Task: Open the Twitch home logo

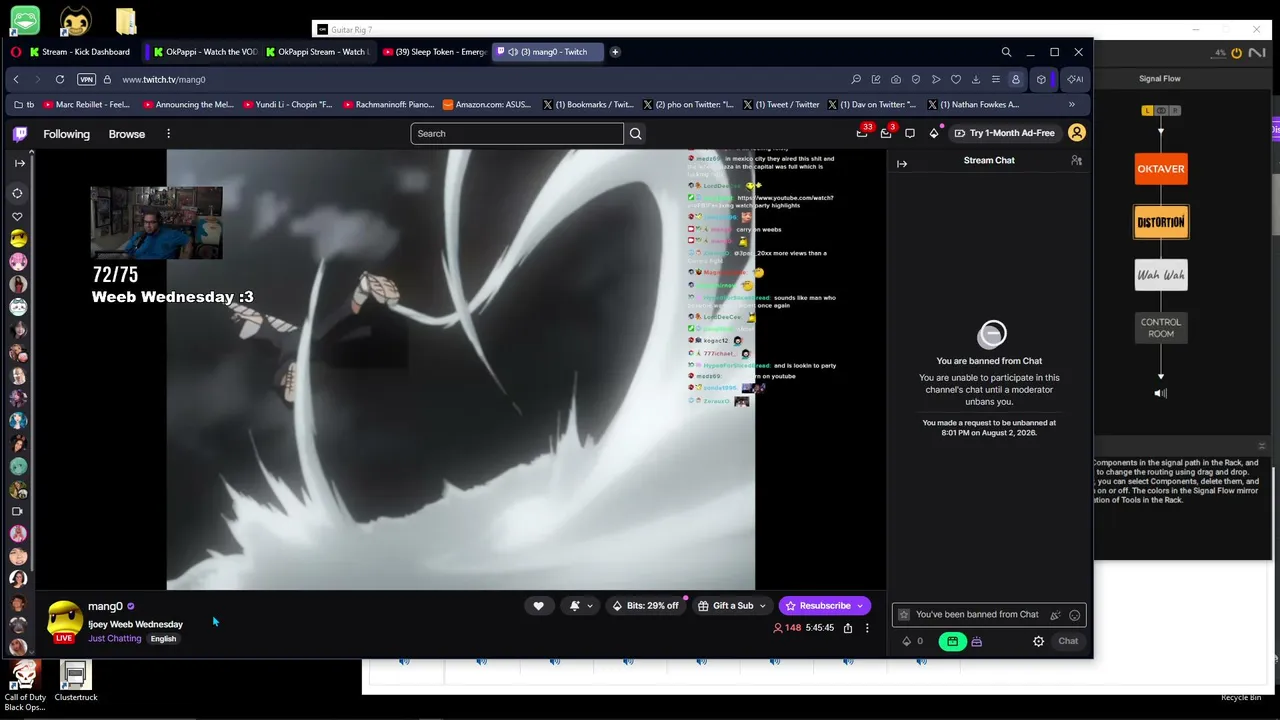Action: tap(20, 133)
